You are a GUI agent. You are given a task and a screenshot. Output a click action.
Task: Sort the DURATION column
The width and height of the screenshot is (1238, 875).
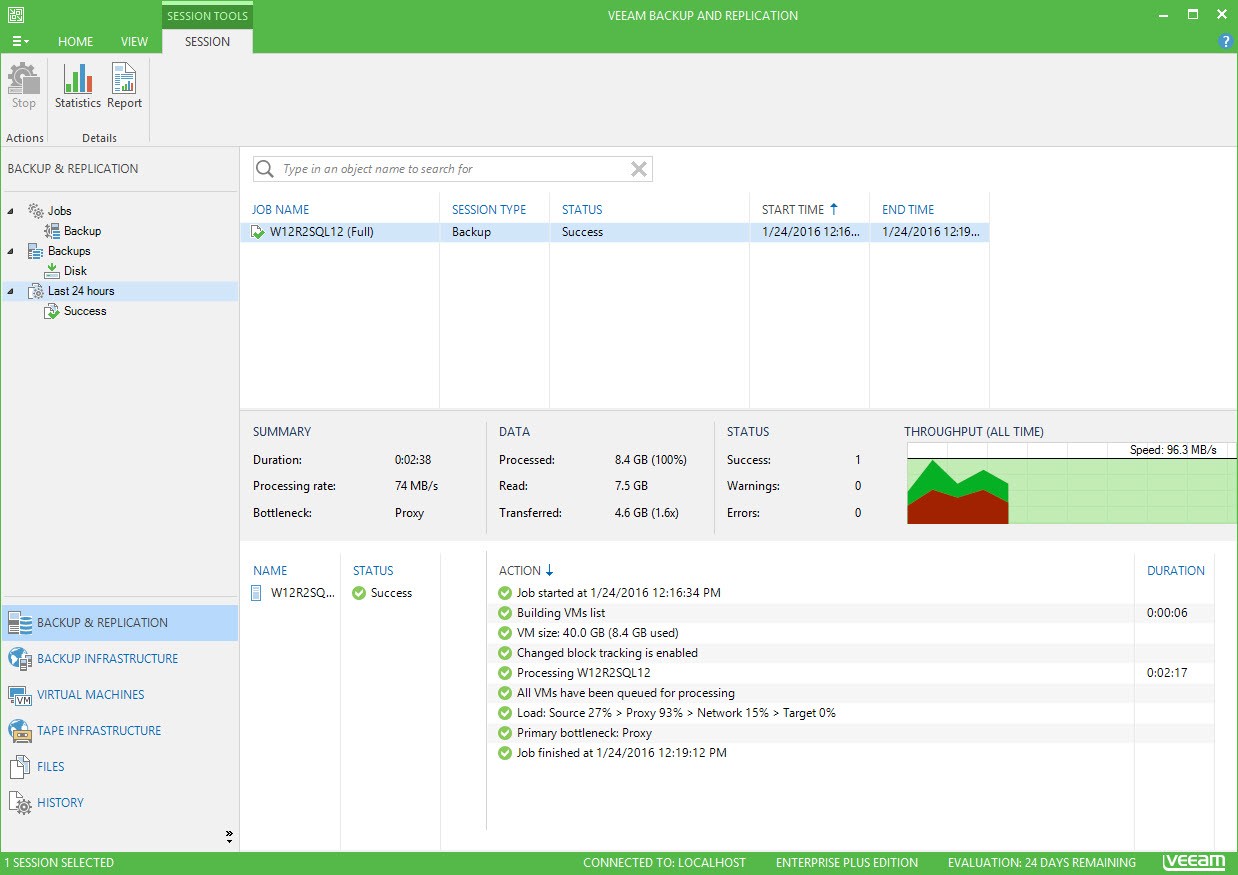coord(1175,571)
